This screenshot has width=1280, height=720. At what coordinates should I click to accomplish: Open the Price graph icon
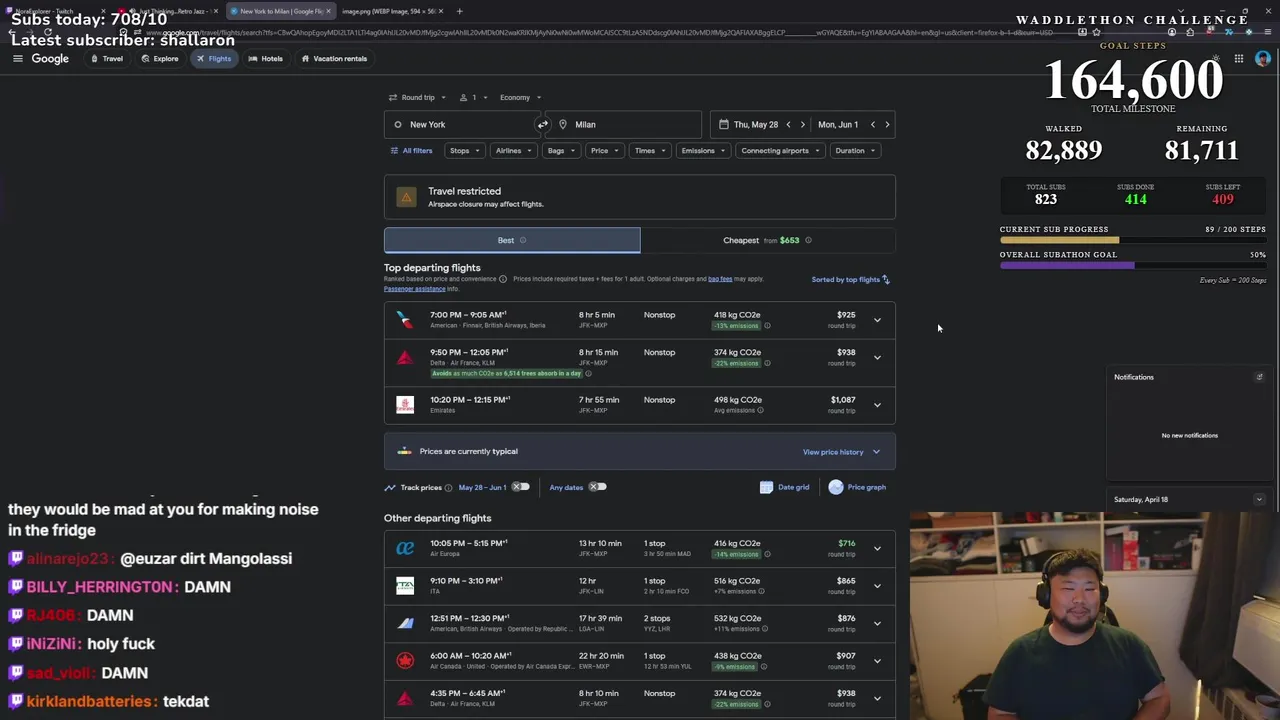point(836,487)
